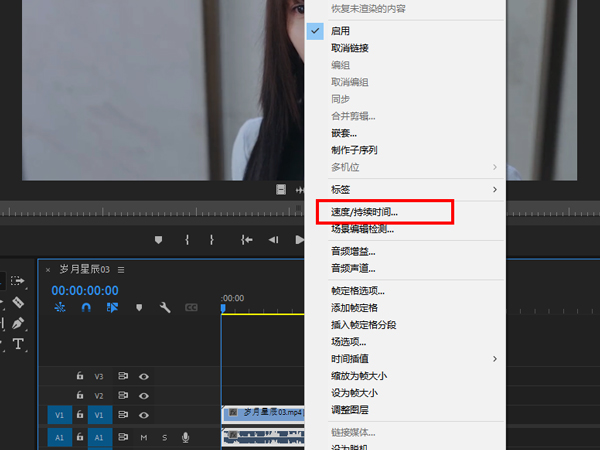Select the Type tool
Screen dimensions: 600x450
click(17, 343)
